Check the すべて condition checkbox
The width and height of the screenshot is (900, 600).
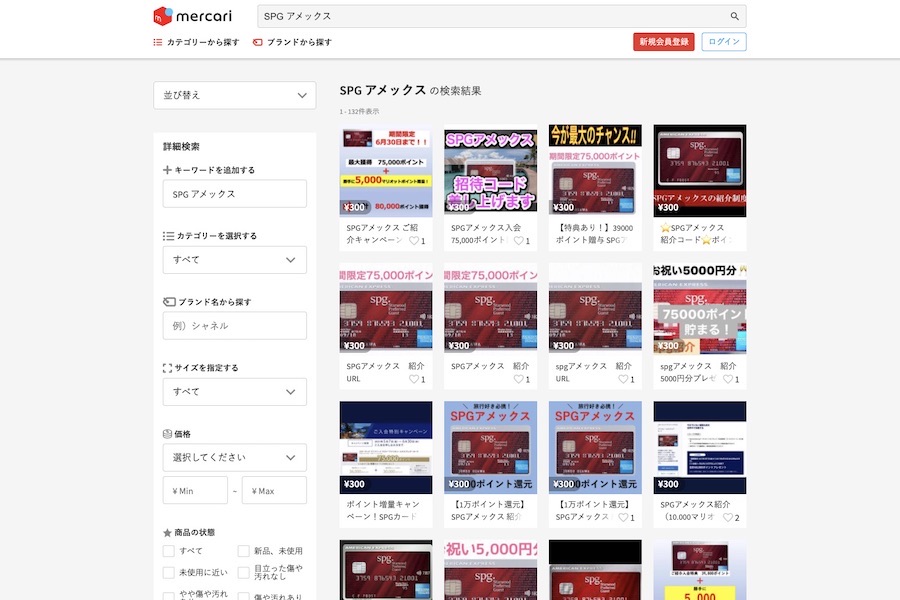(x=169, y=551)
